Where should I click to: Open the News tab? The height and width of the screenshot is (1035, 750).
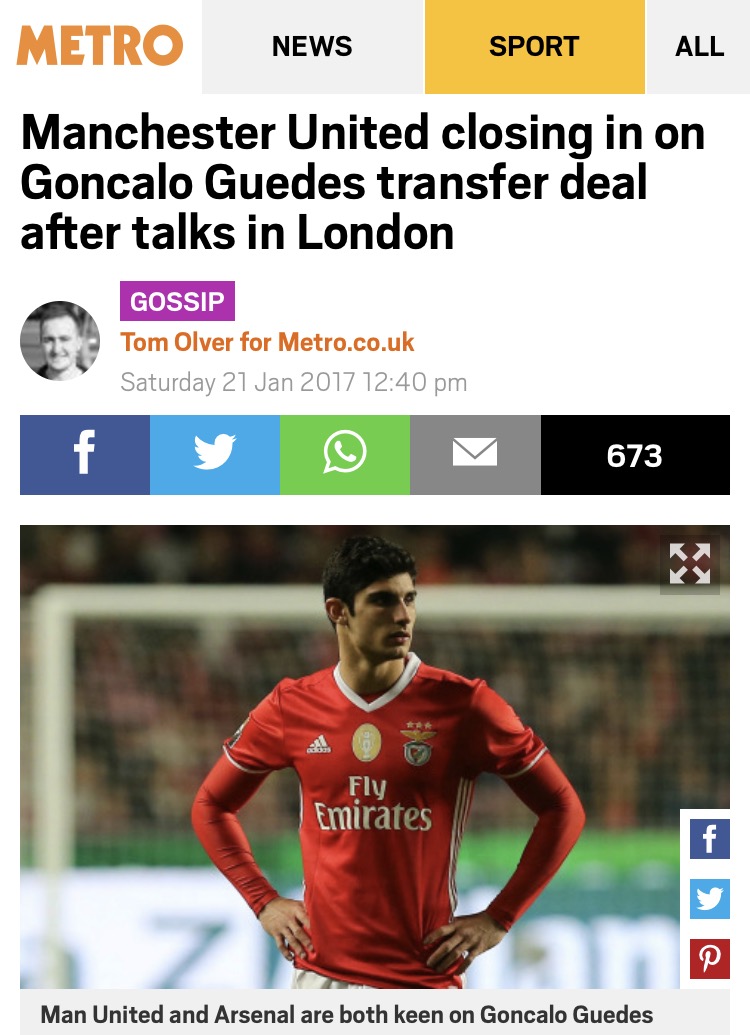[312, 46]
